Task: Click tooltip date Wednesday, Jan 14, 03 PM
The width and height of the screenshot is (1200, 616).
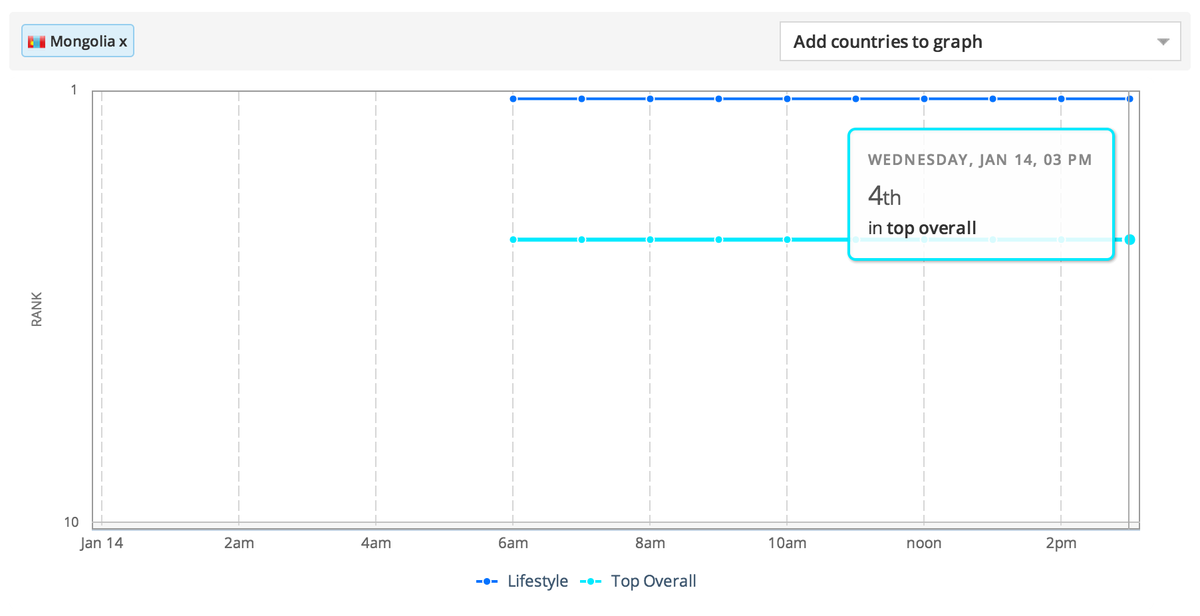Action: [980, 160]
